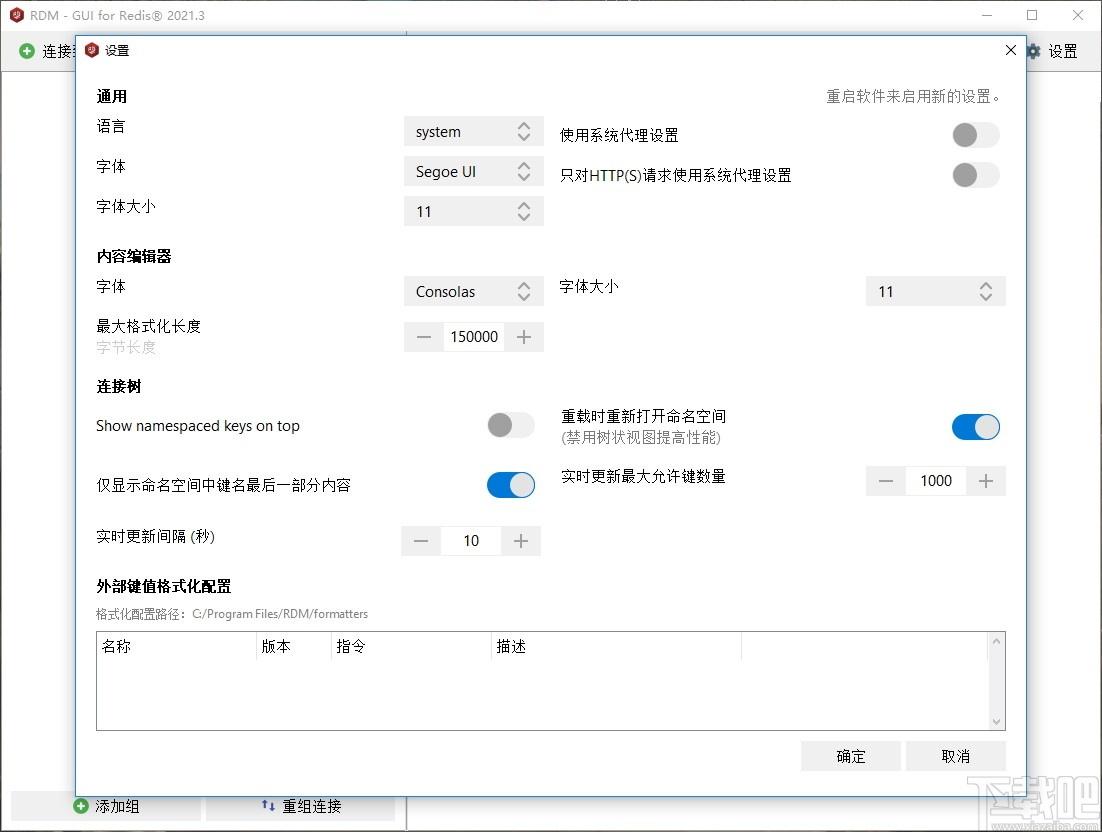Toggle 使用系统代理设置 switch
This screenshot has height=832, width=1102.
(x=975, y=135)
